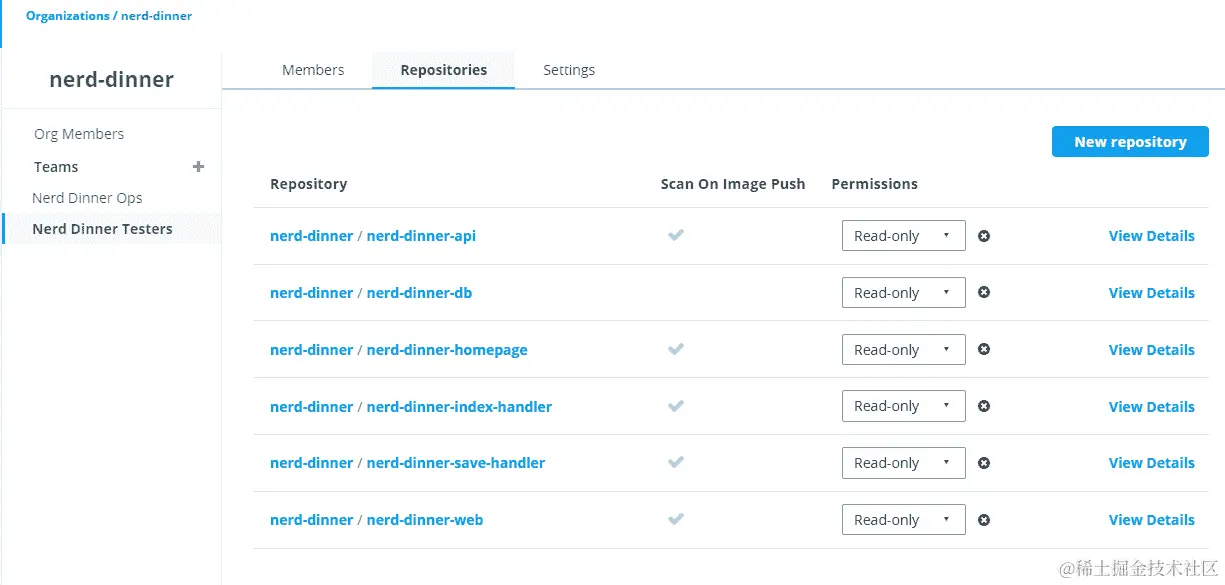The image size is (1225, 585).
Task: Remove nerd-dinner-save-handler using its x icon
Action: click(x=984, y=463)
